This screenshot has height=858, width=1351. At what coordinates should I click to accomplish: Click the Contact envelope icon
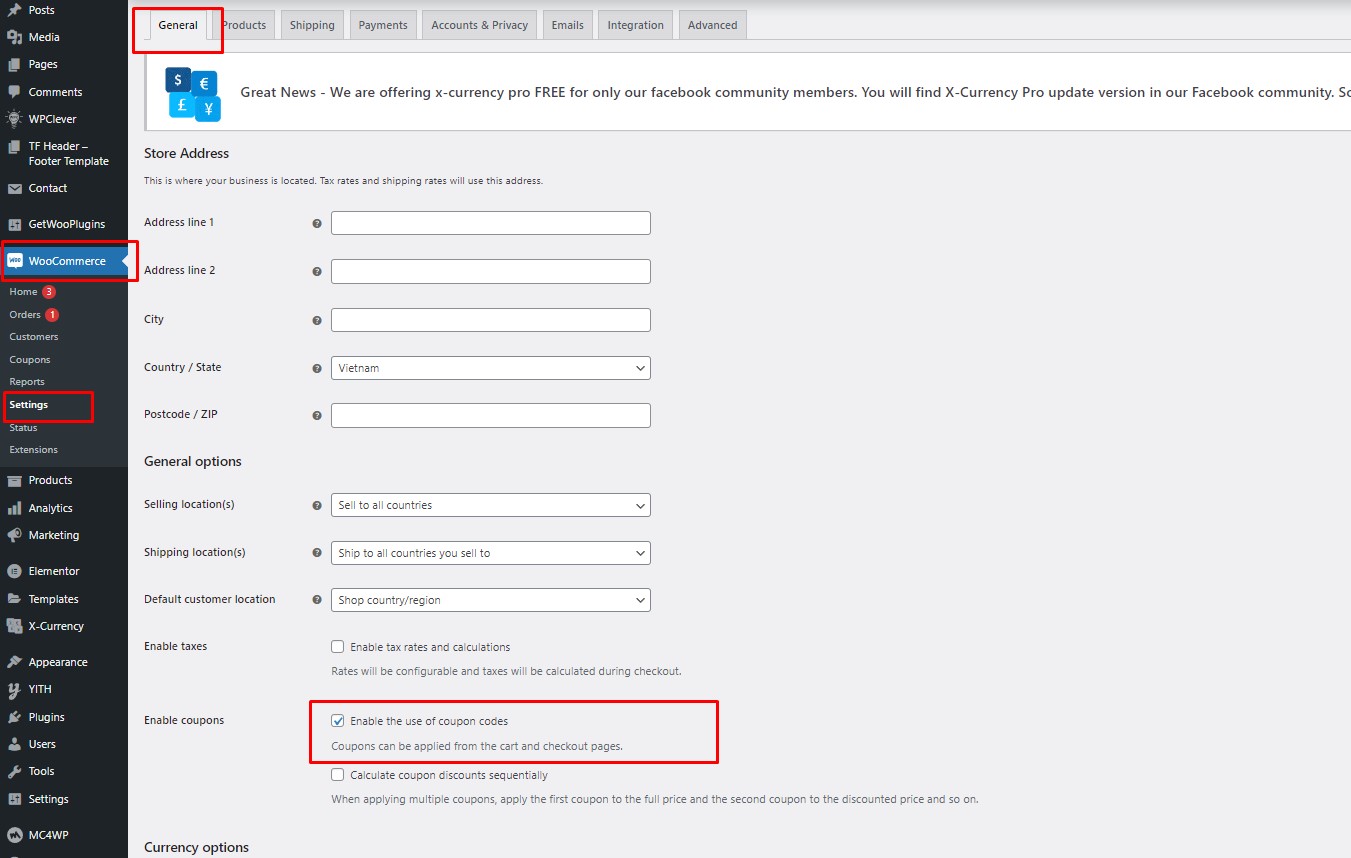(x=14, y=188)
